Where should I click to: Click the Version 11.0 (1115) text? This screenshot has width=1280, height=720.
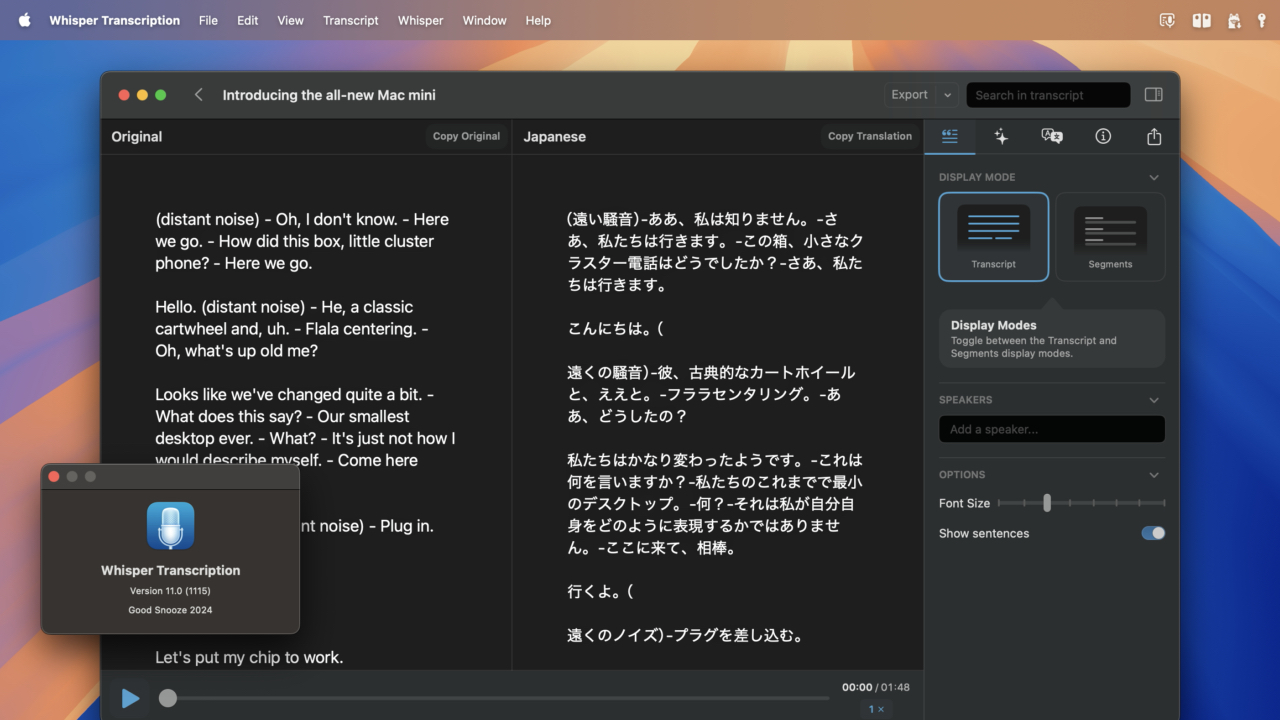170,591
